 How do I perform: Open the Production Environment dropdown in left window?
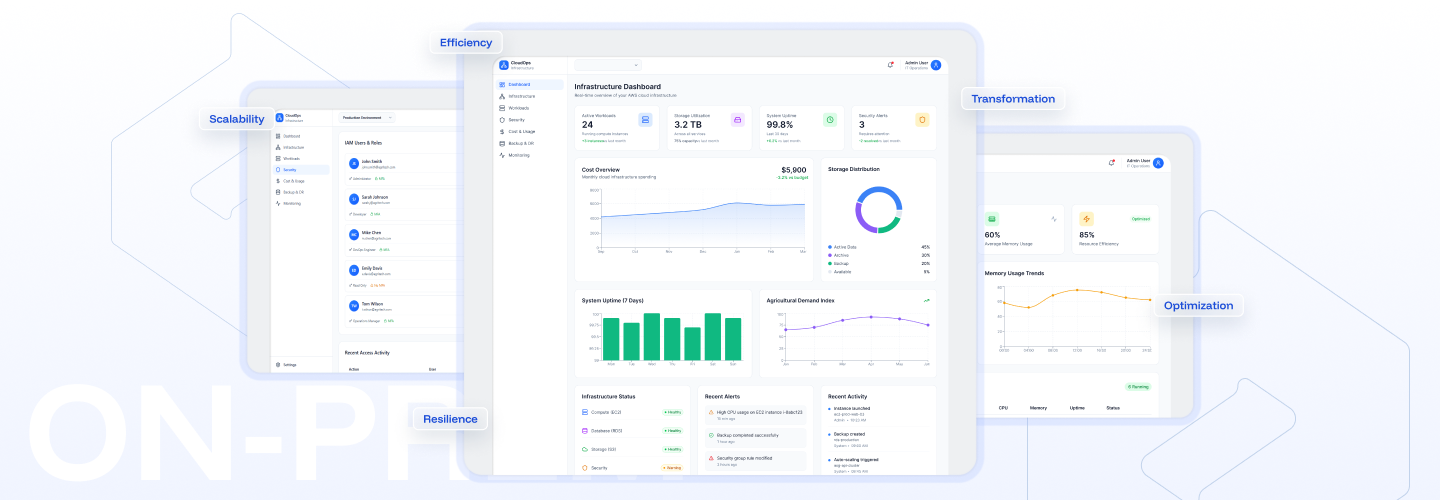click(366, 117)
